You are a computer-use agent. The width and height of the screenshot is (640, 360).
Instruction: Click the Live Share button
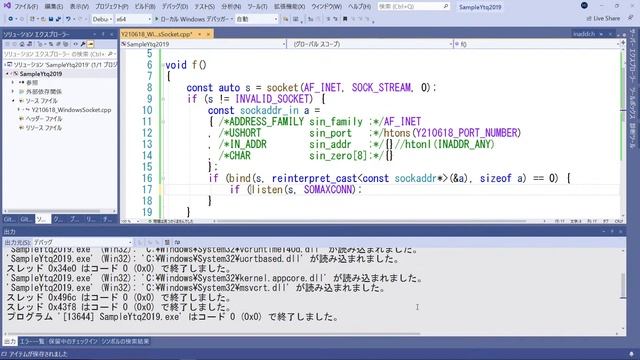click(x=603, y=18)
